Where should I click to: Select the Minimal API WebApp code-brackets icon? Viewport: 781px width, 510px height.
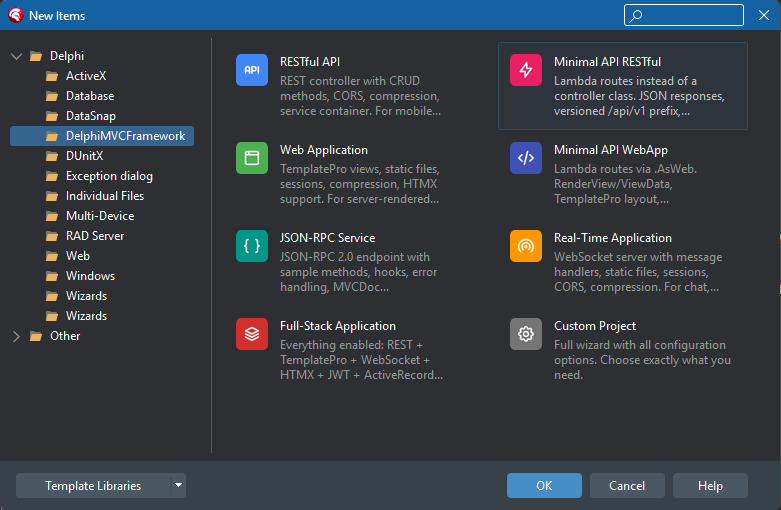tap(525, 158)
